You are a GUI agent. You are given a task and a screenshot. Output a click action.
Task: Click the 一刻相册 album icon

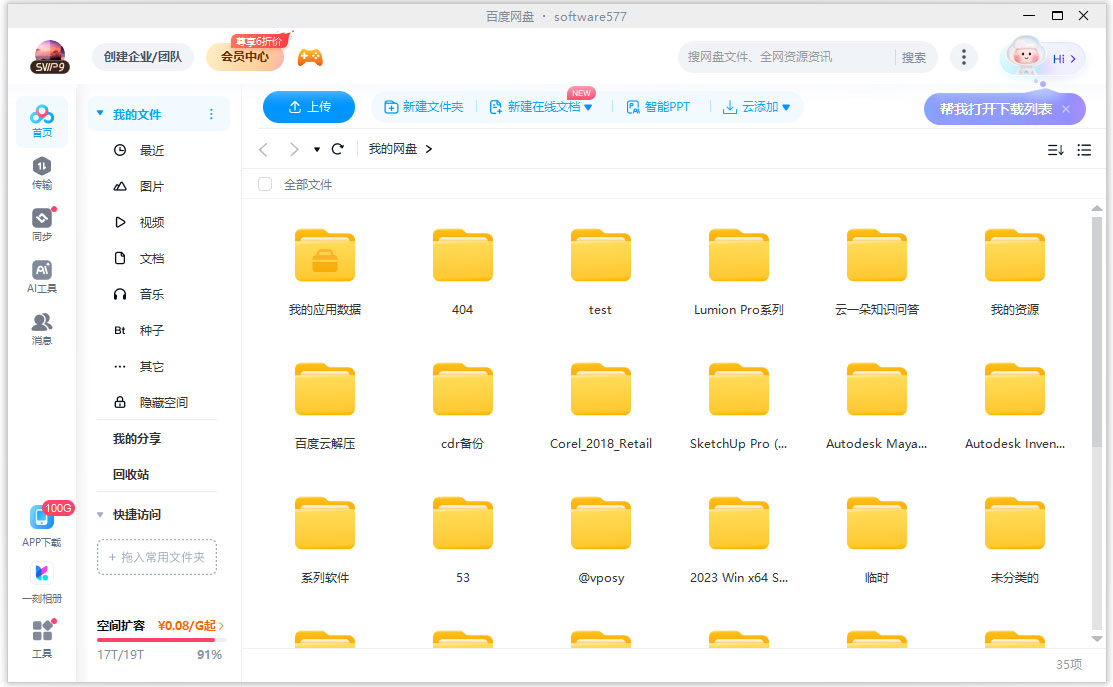pos(42,583)
